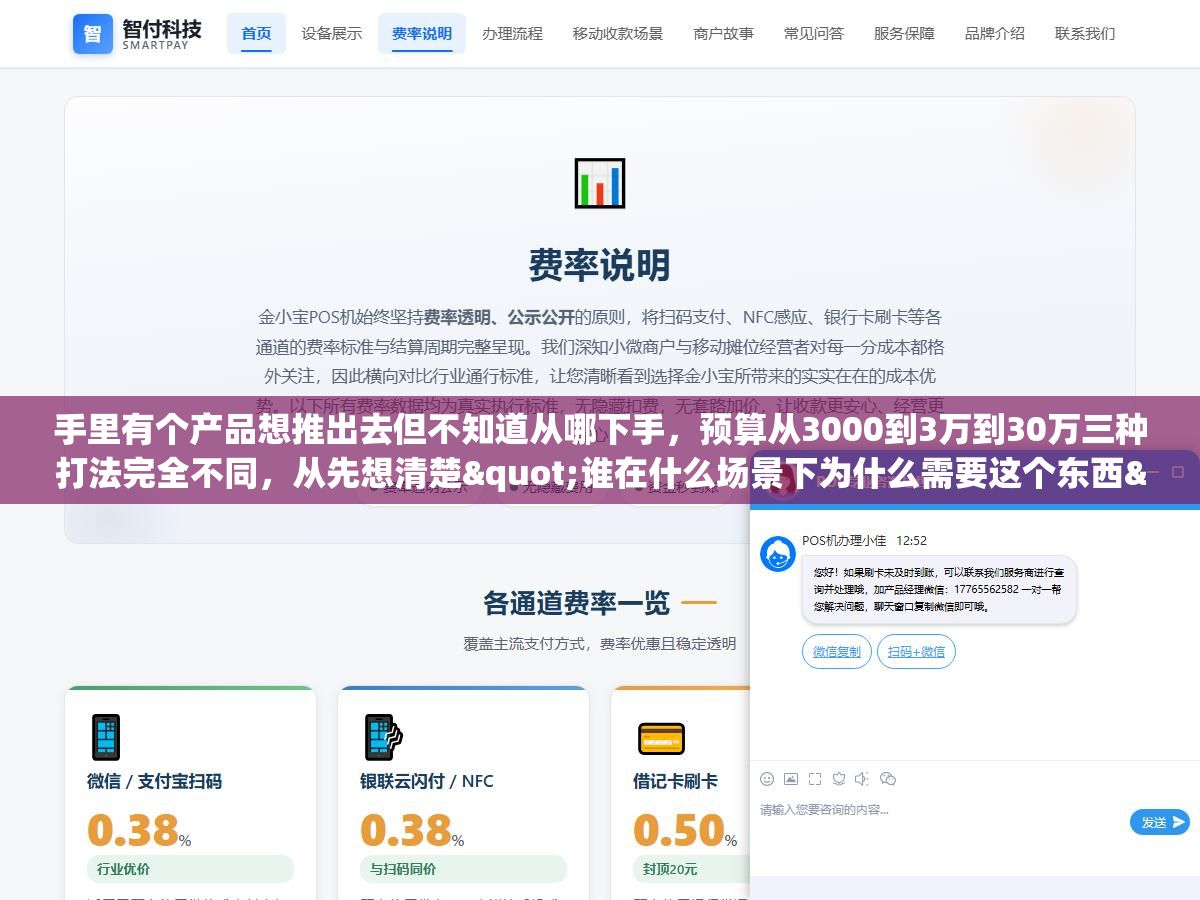This screenshot has height=900, width=1200.
Task: Click the WeChat icon in chat toolbar
Action: point(887,779)
